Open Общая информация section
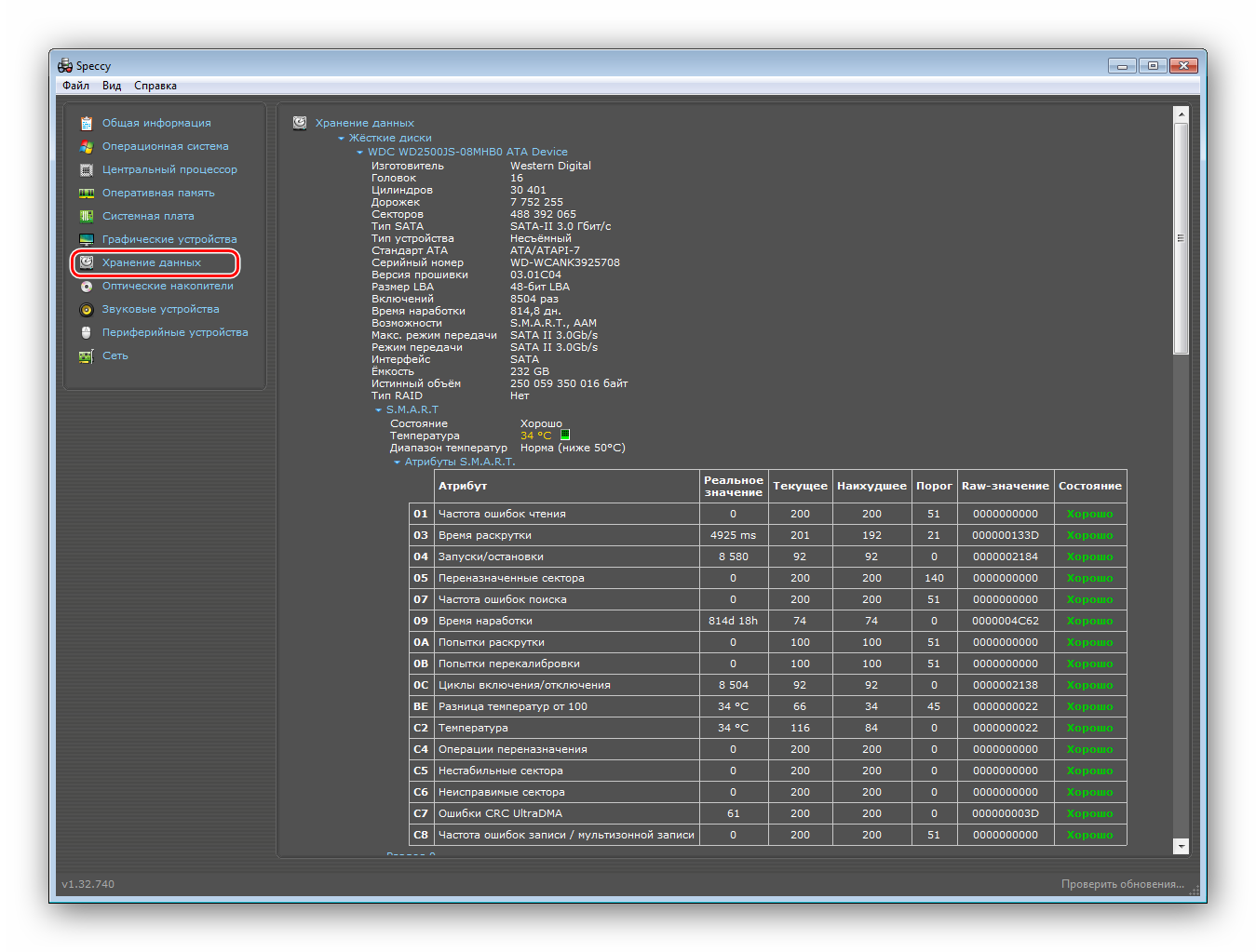This screenshot has height=952, width=1256. click(x=156, y=123)
